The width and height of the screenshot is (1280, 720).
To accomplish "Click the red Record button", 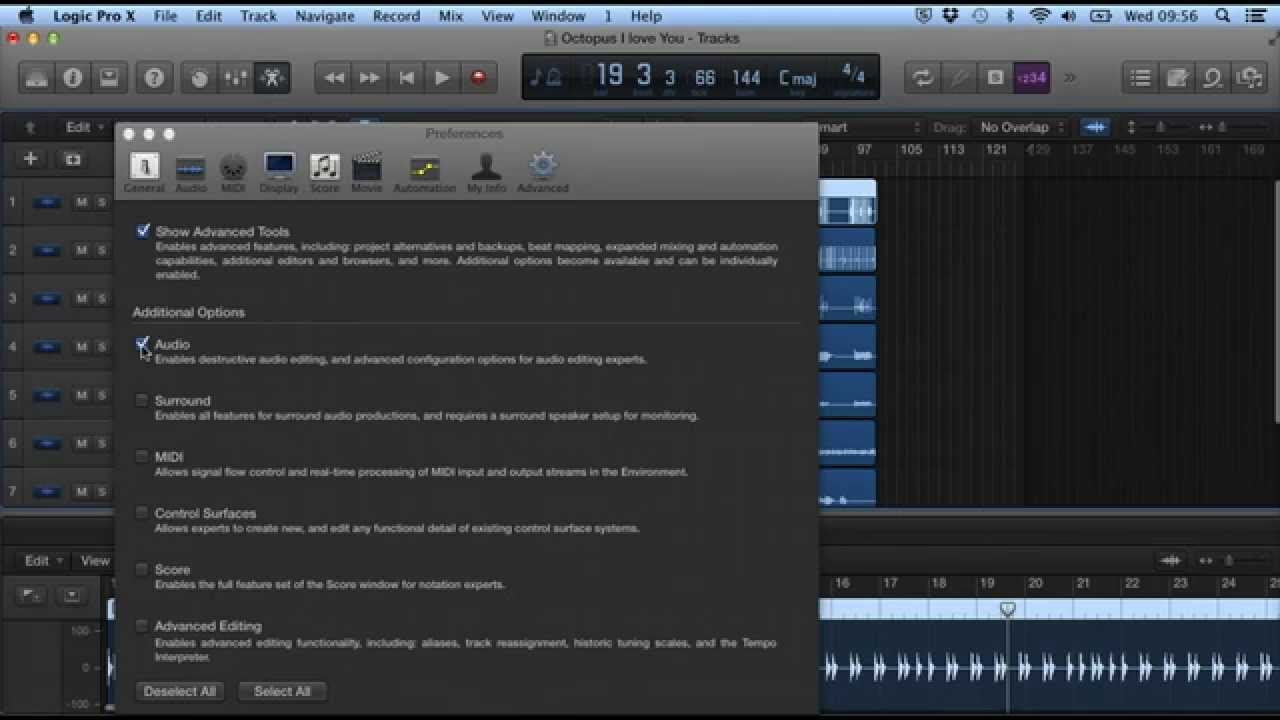I will pos(478,78).
